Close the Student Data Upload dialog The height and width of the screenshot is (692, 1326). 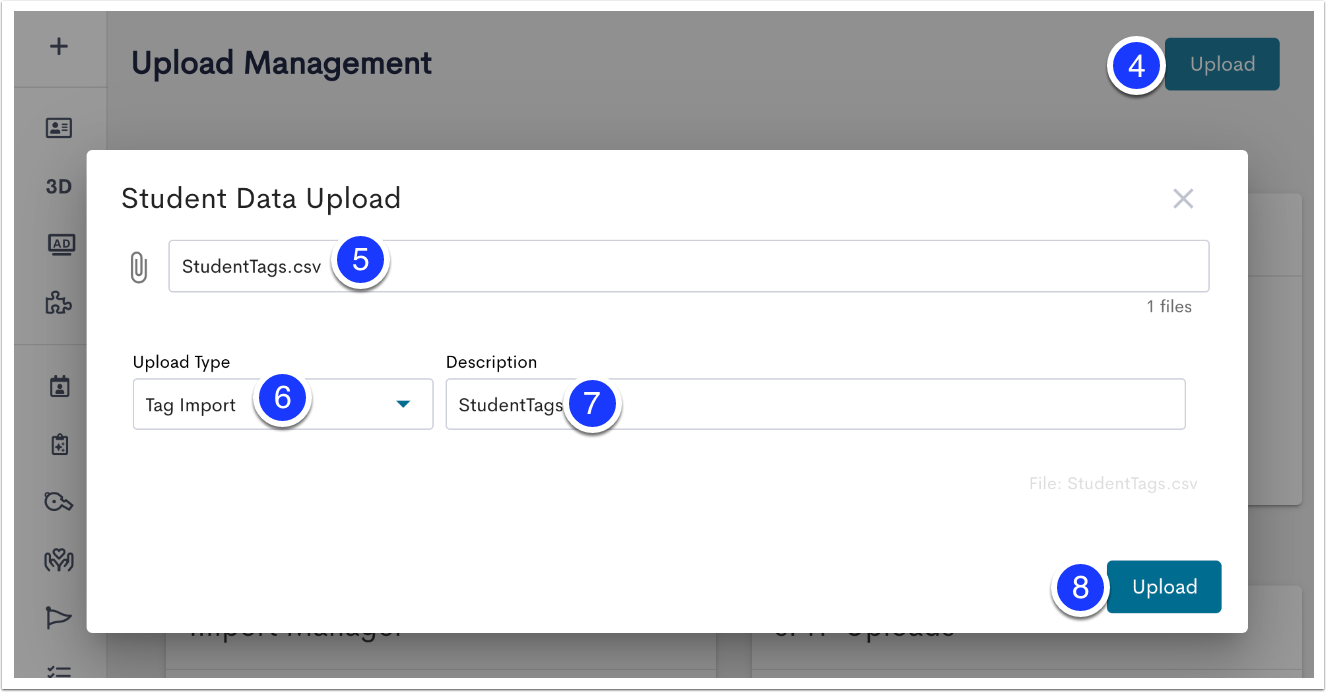pos(1183,199)
